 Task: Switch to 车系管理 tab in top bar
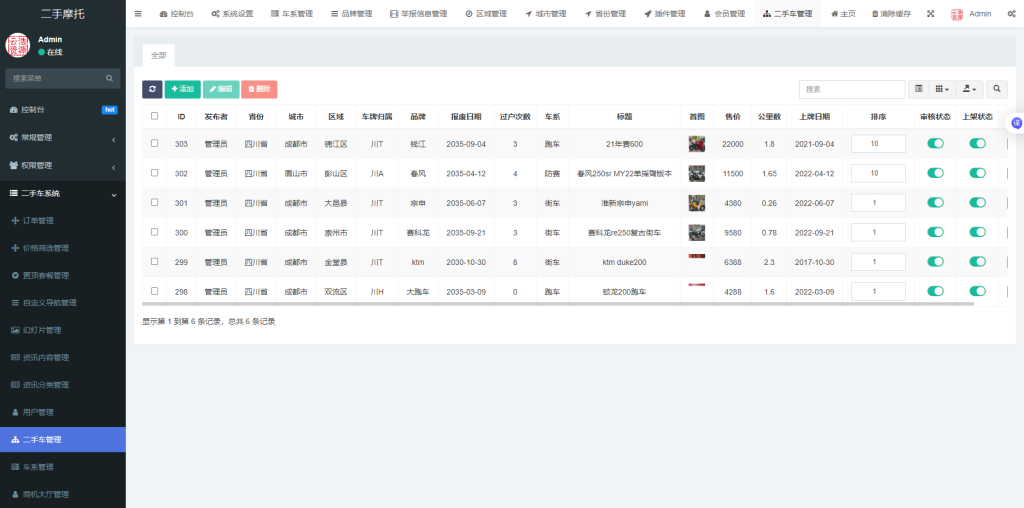[291, 14]
